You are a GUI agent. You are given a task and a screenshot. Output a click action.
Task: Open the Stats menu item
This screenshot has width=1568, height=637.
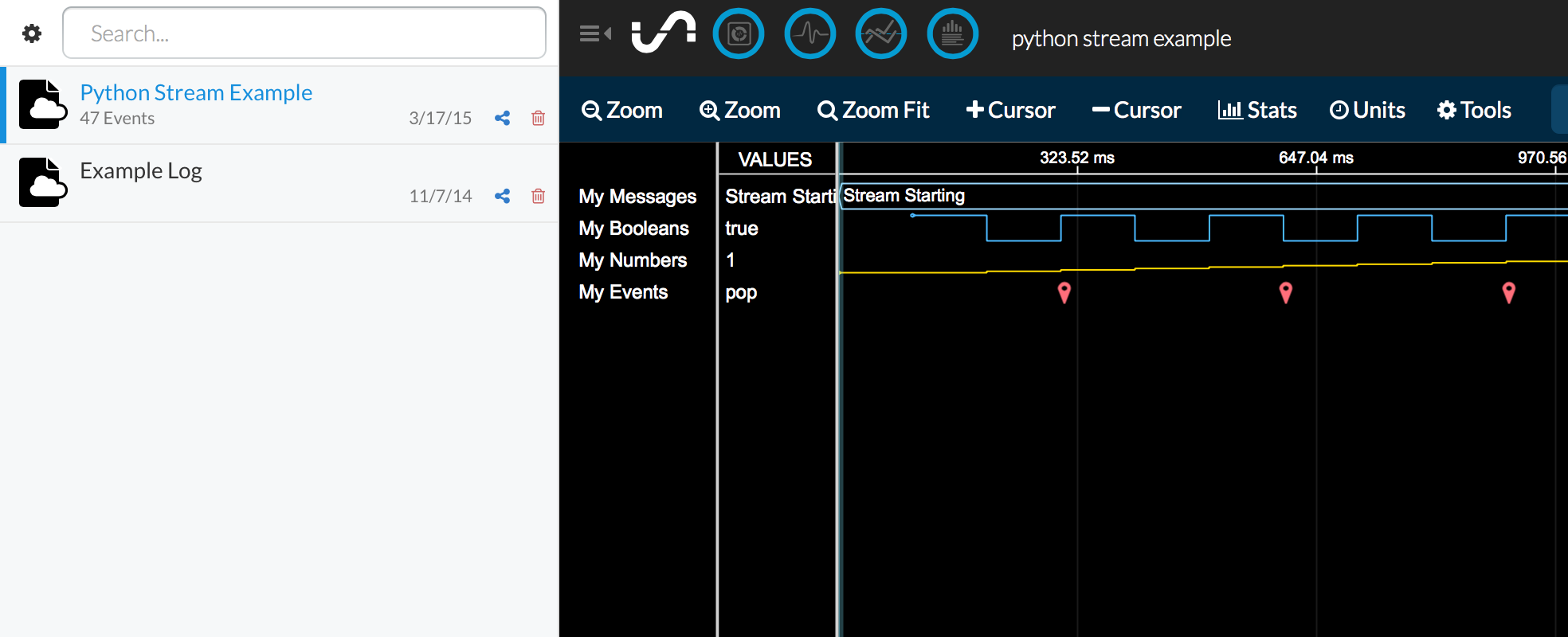coord(1257,110)
